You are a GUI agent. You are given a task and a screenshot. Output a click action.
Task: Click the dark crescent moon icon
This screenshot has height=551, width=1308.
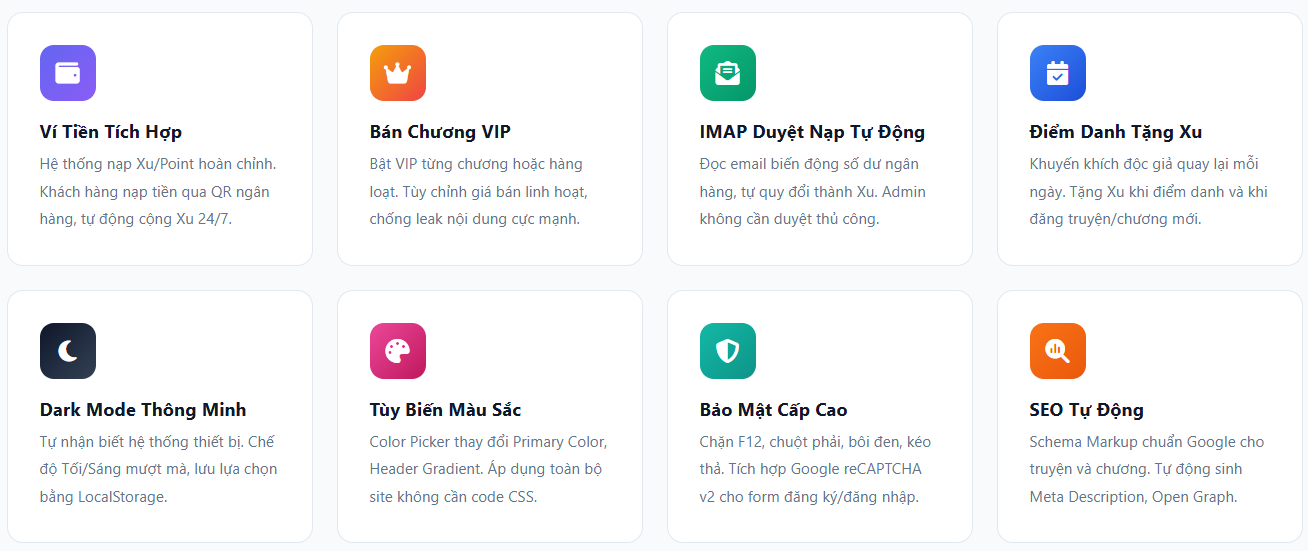point(68,351)
